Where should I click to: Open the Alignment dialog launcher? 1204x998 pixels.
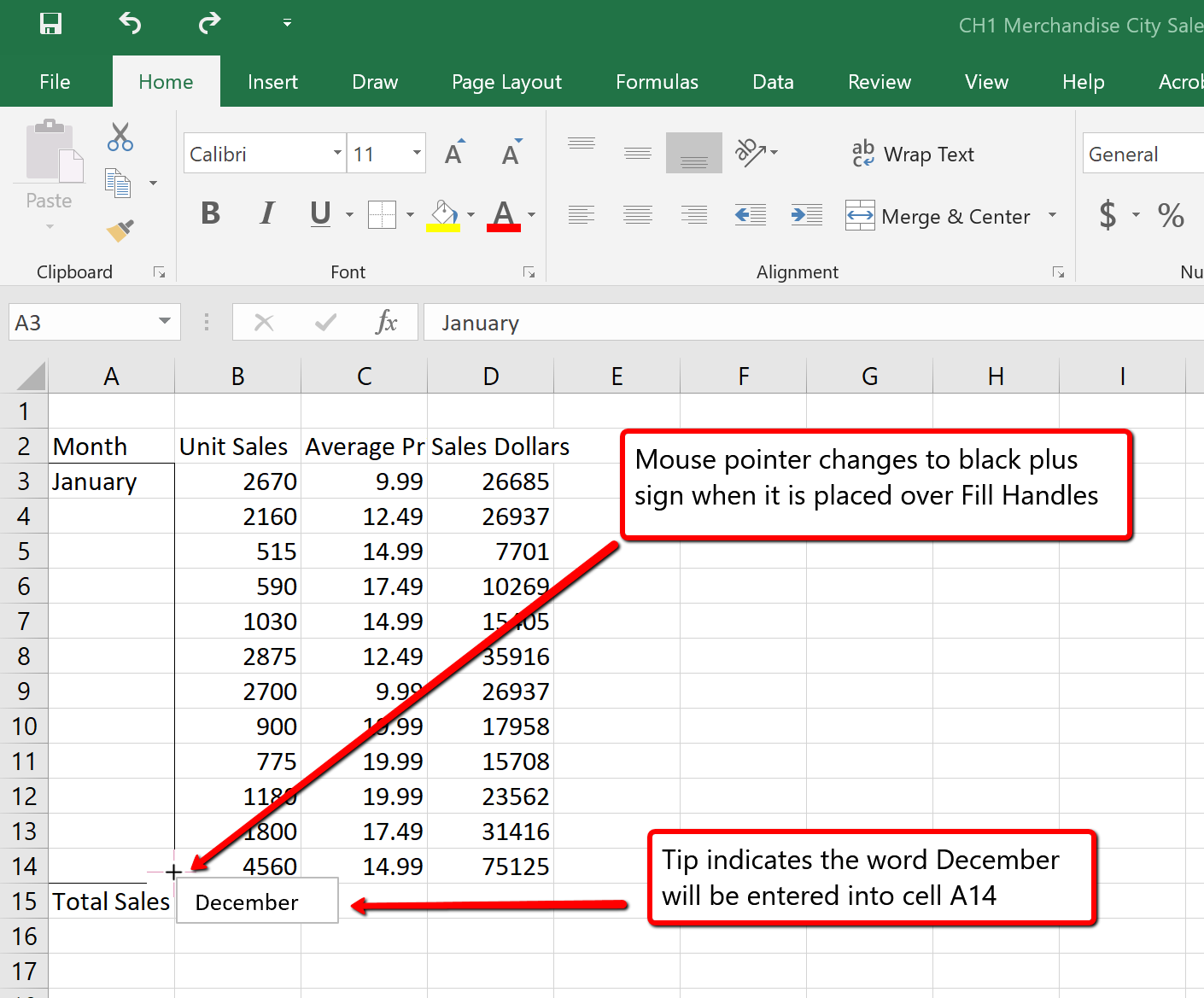point(1059,272)
